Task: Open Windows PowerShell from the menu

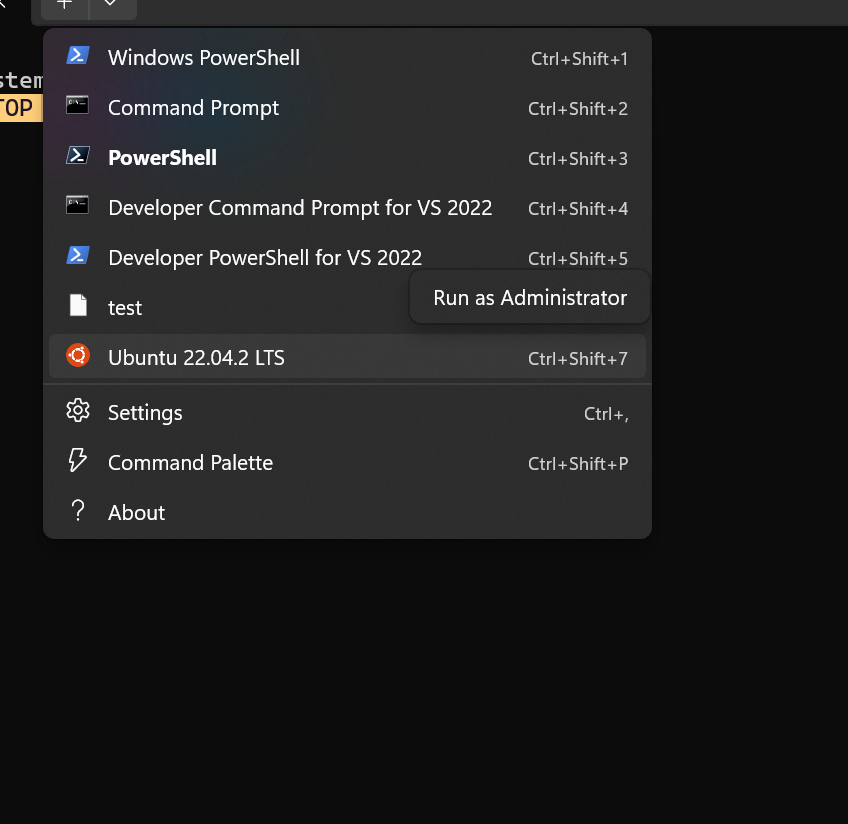Action: (204, 57)
